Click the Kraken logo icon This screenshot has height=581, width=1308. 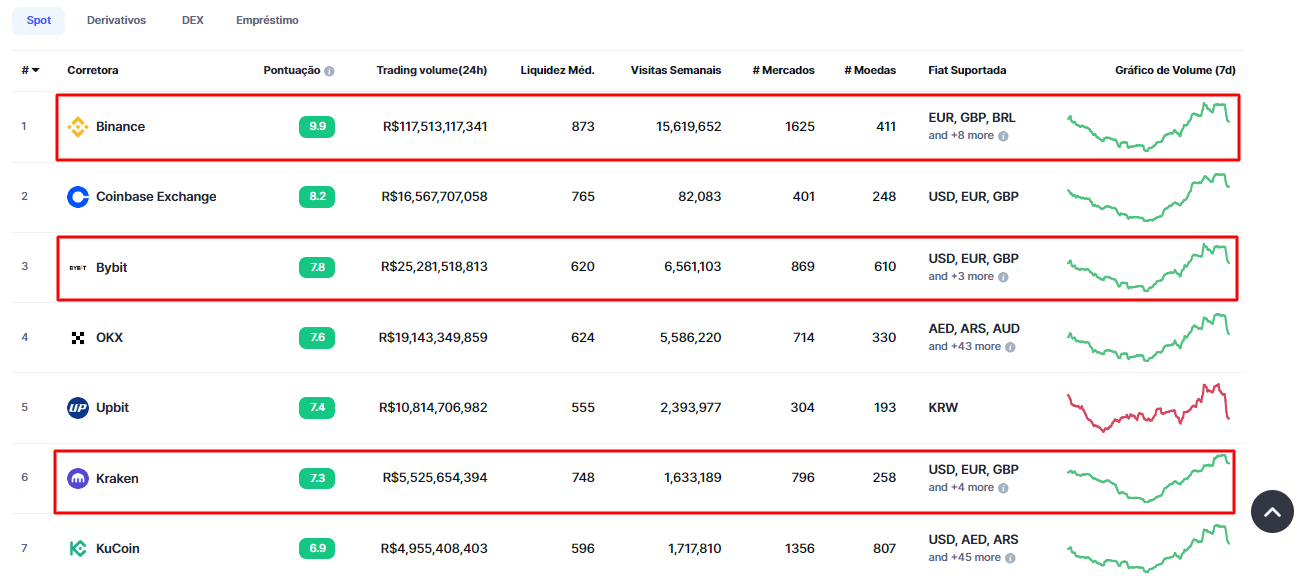point(77,479)
